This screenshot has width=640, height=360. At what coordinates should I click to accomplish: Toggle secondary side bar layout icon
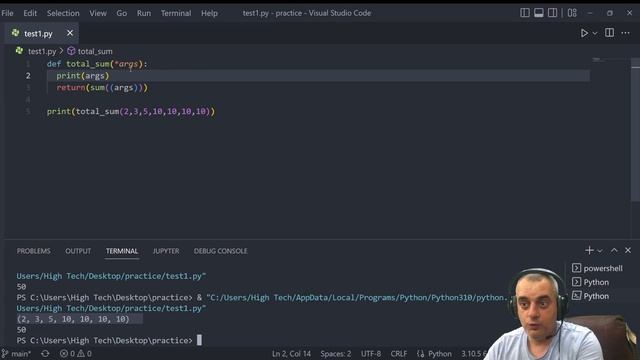pyautogui.click(x=552, y=13)
